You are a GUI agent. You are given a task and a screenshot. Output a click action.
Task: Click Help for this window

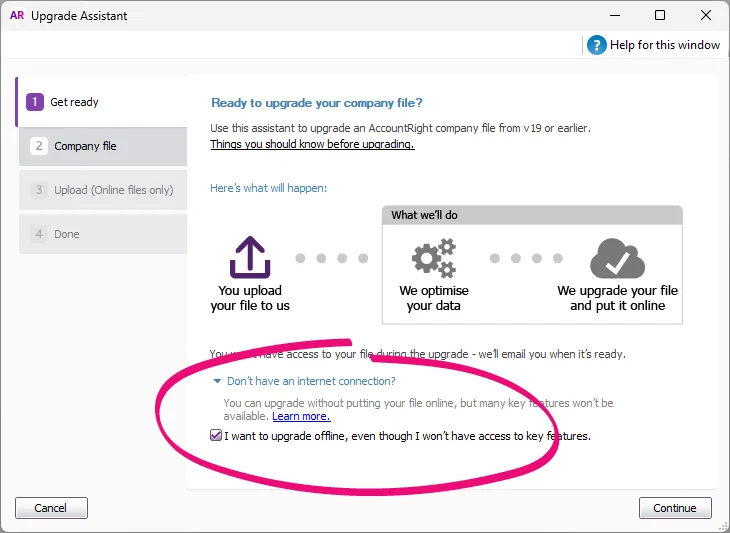[664, 45]
